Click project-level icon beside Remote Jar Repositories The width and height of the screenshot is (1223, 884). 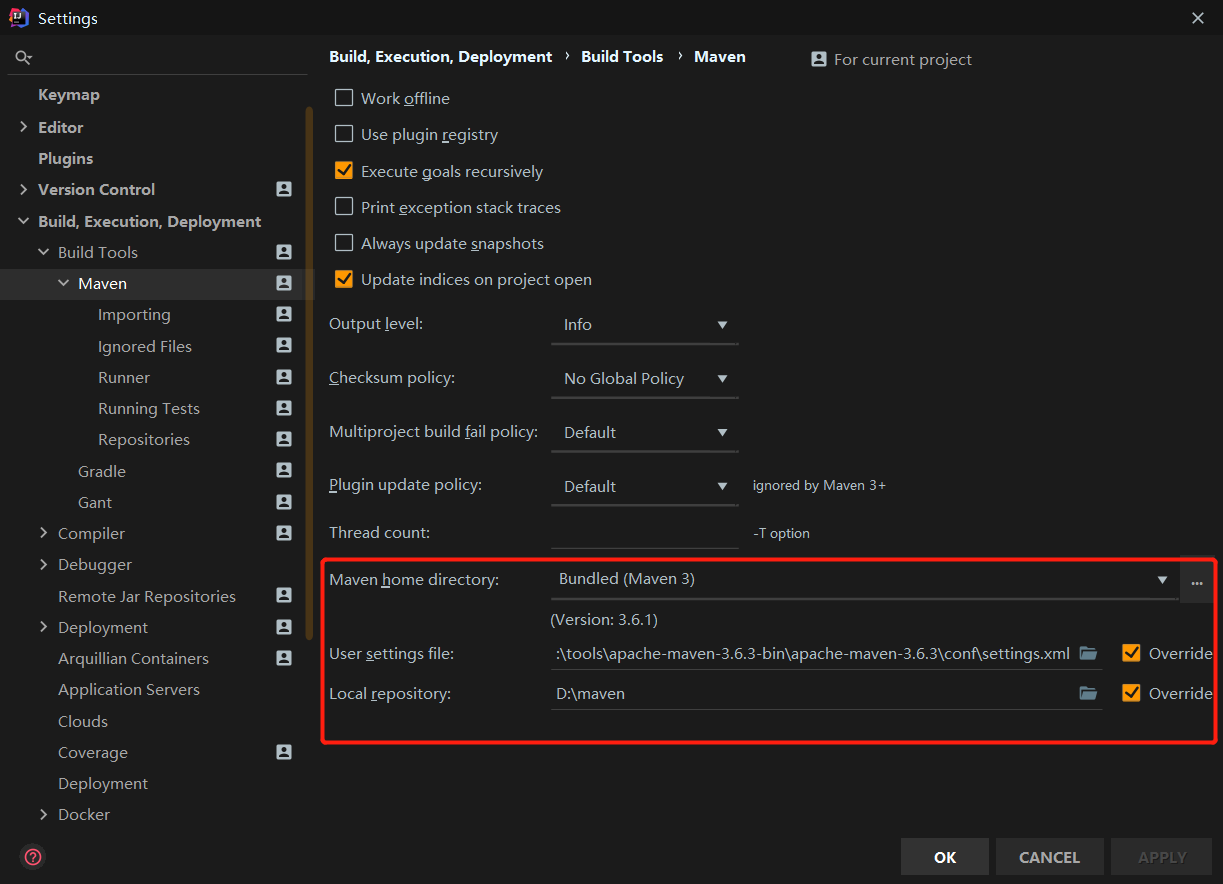(x=284, y=596)
